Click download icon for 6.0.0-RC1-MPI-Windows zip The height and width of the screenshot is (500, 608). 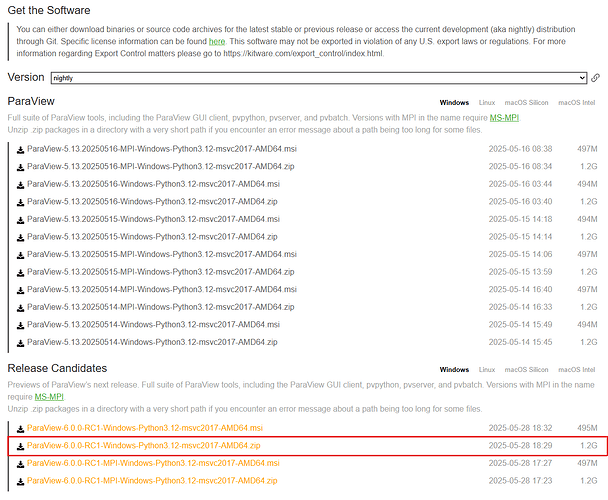tap(21, 482)
